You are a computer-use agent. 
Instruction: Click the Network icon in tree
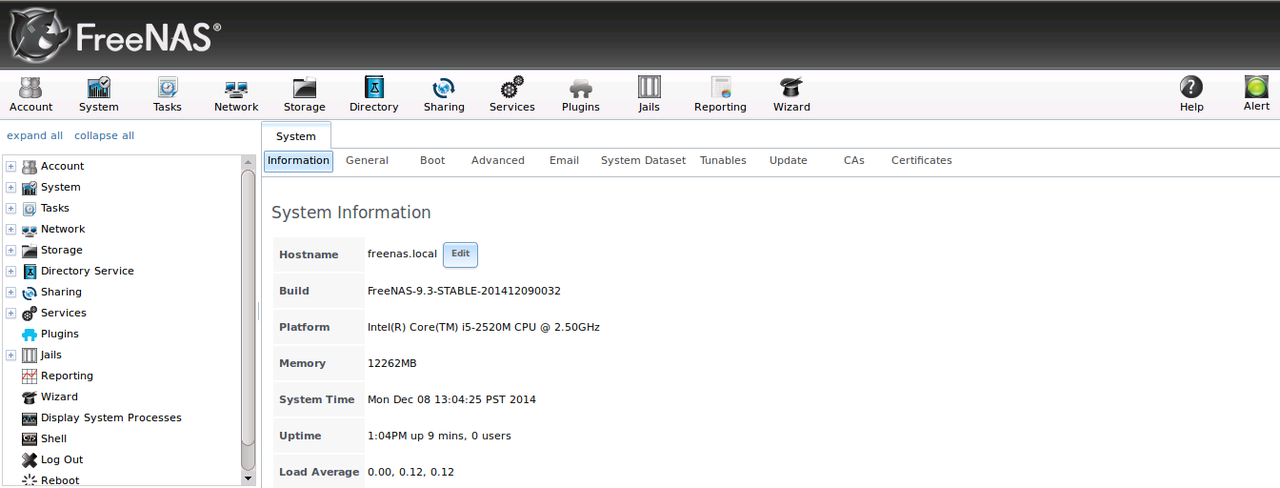pyautogui.click(x=29, y=229)
